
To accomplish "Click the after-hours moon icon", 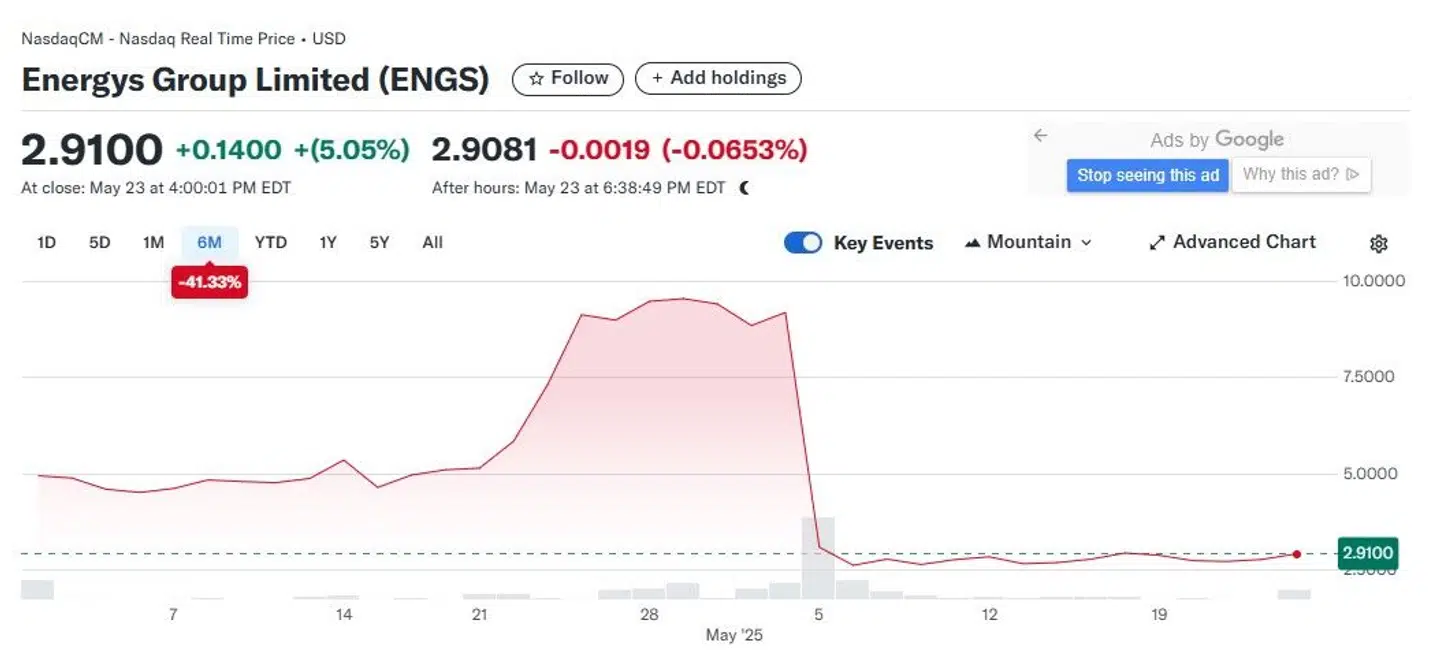I will pyautogui.click(x=743, y=188).
